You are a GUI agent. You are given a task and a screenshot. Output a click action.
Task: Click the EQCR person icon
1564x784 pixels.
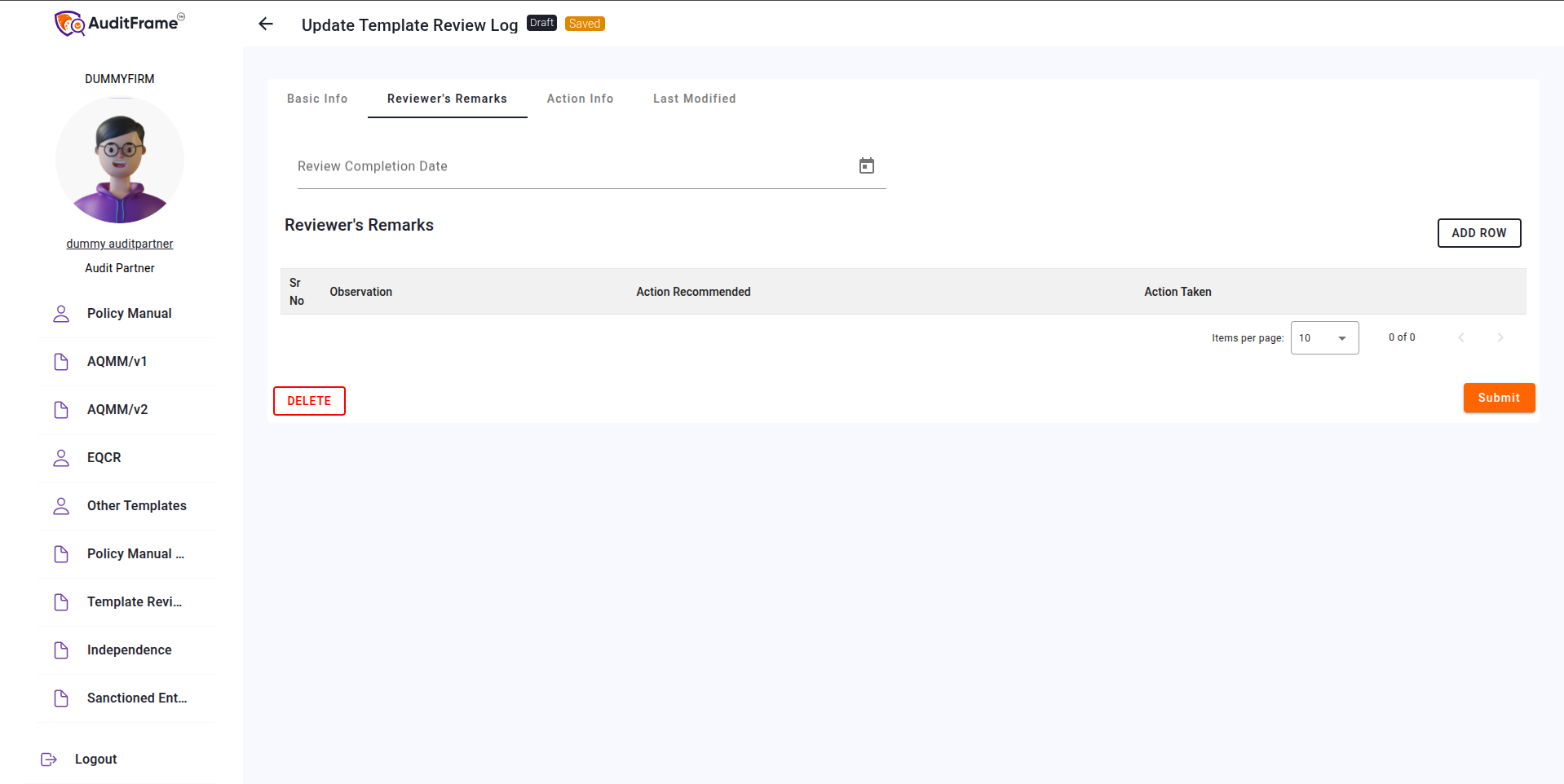(x=61, y=458)
